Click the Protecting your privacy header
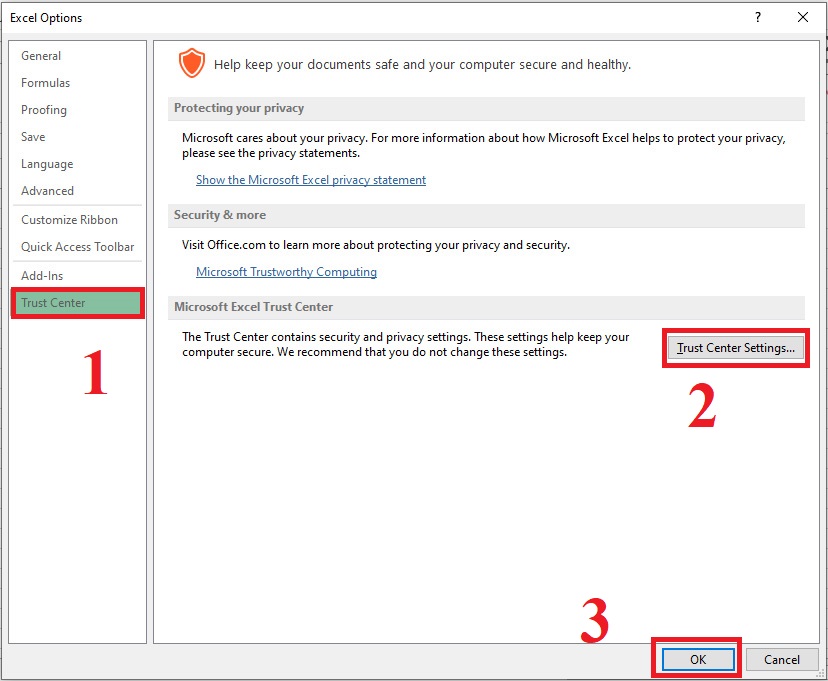Viewport: 828px width, 681px height. (238, 108)
